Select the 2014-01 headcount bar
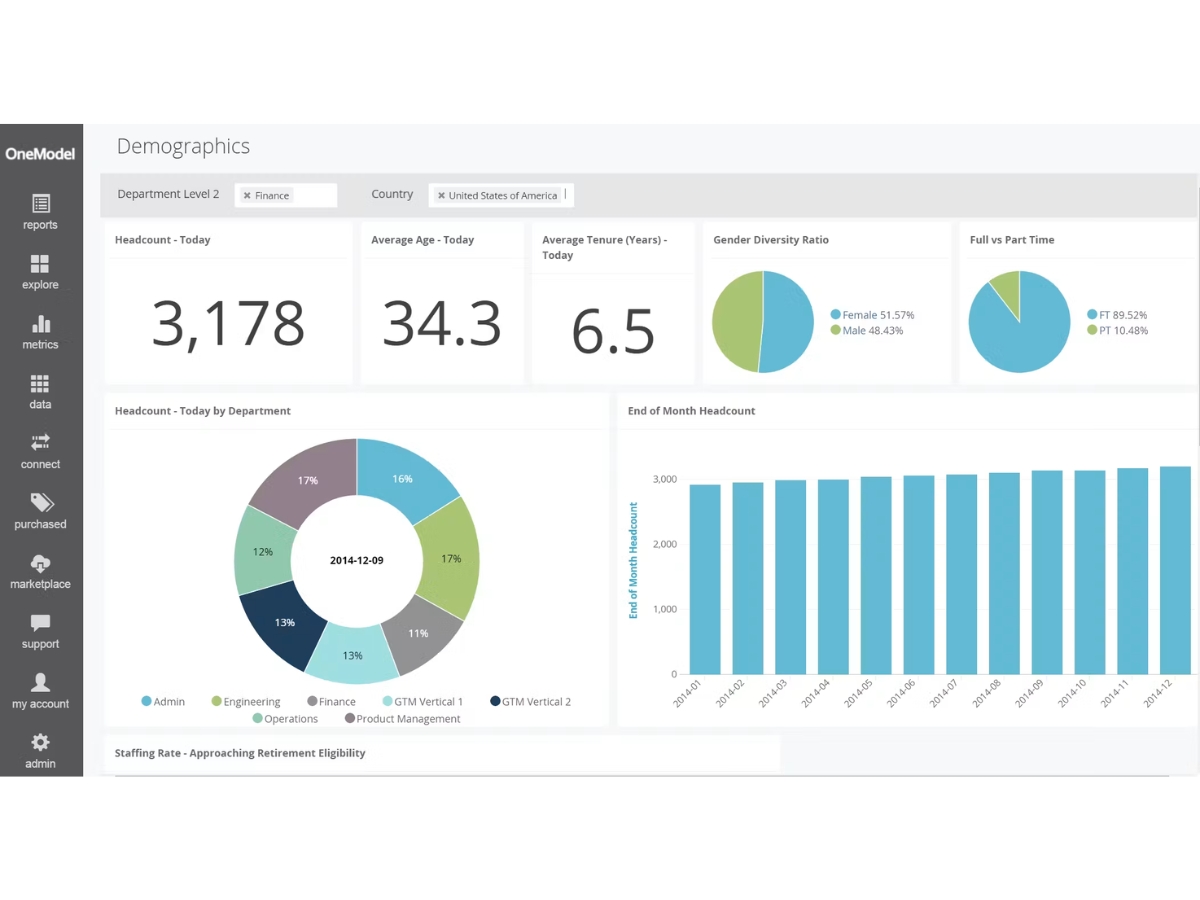The image size is (1200, 900). (x=705, y=579)
